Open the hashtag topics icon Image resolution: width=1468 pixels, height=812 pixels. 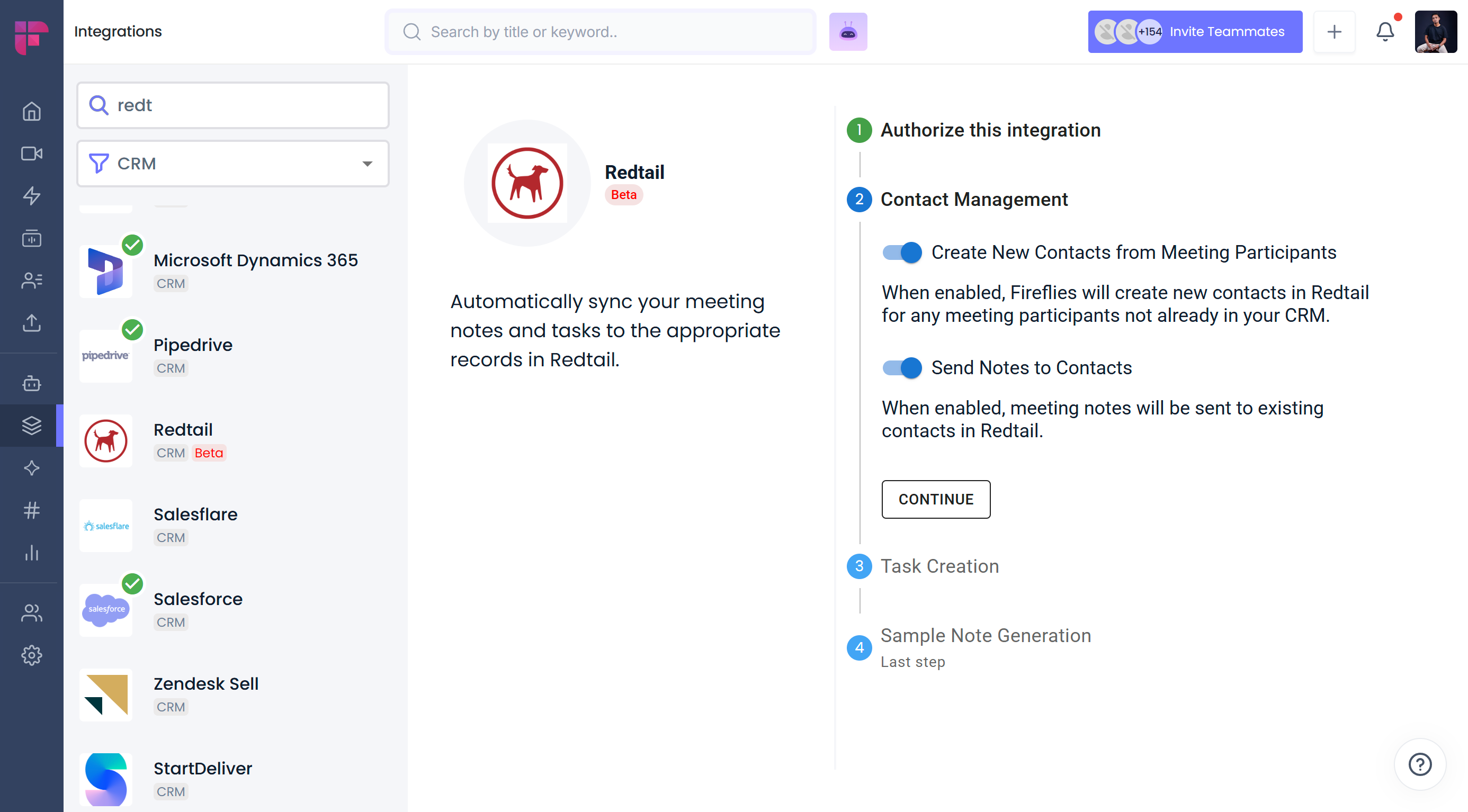[31, 511]
